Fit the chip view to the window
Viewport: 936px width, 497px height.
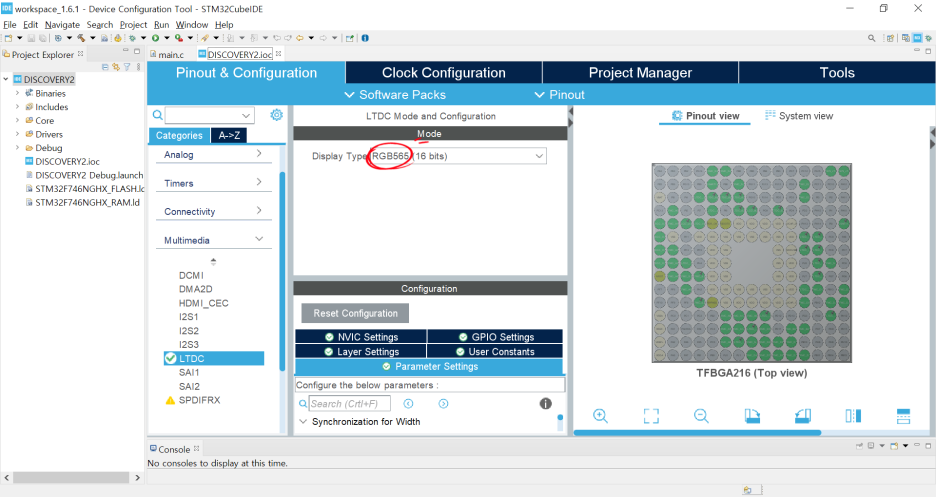tap(651, 416)
